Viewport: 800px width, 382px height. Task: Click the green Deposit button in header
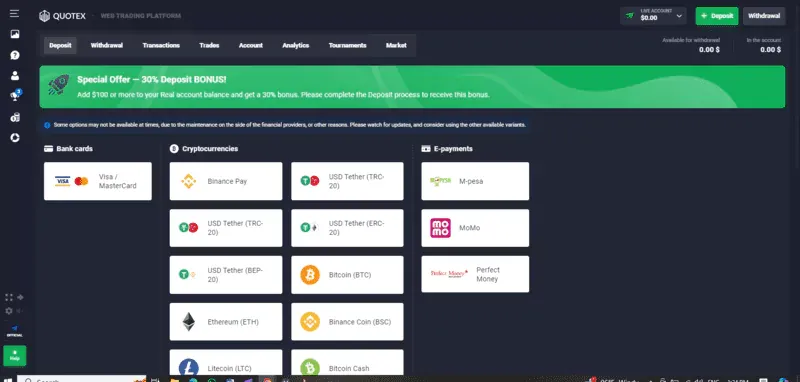click(717, 16)
